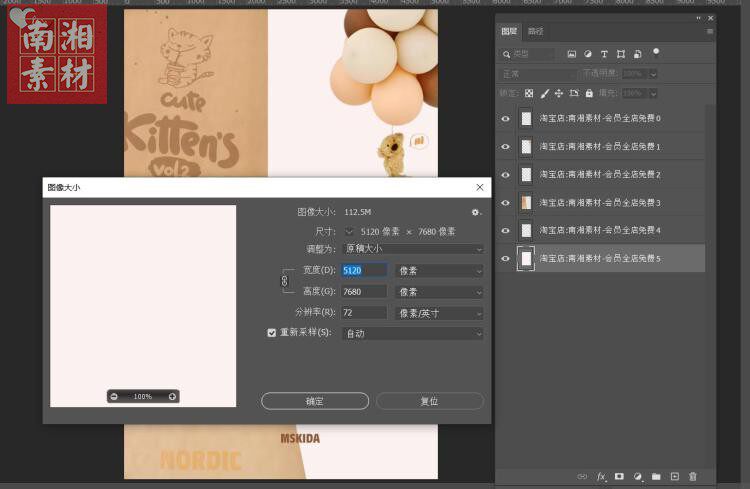Collapse the panel with double-arrow icon
The width and height of the screenshot is (750, 489).
[698, 18]
